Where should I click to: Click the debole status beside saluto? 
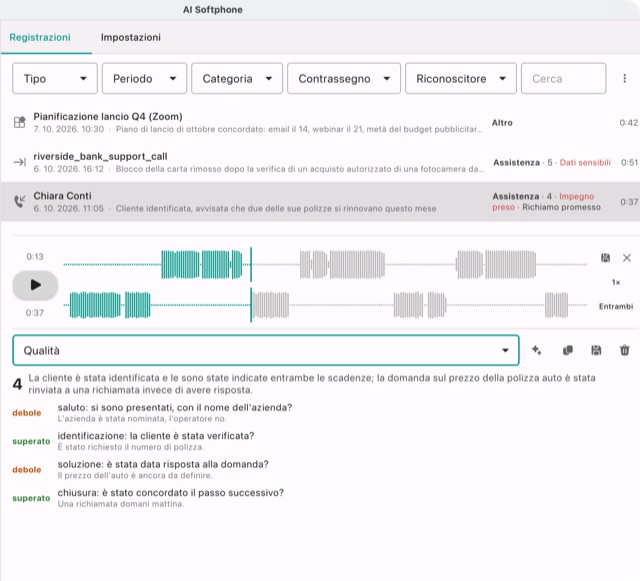click(27, 413)
